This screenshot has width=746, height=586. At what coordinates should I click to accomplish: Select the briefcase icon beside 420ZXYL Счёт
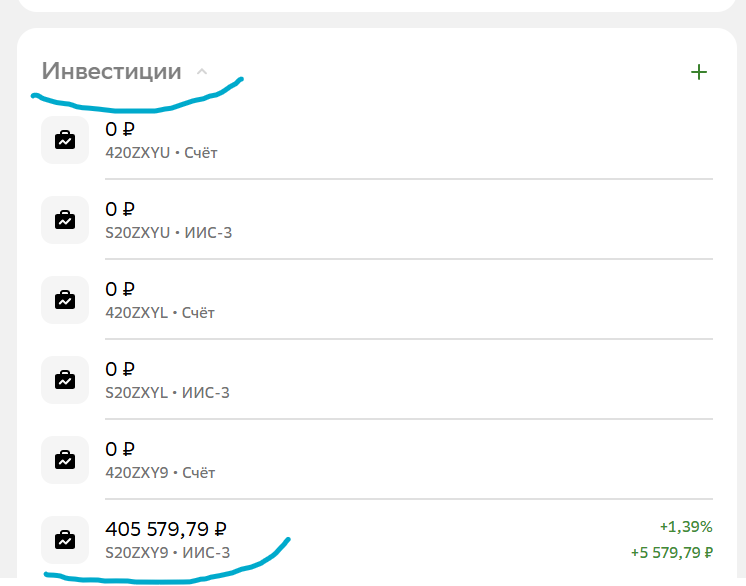coord(65,300)
